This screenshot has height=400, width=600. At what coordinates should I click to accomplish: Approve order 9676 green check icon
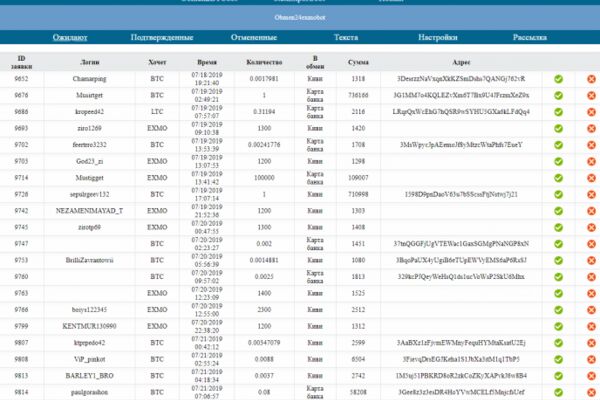pyautogui.click(x=559, y=95)
